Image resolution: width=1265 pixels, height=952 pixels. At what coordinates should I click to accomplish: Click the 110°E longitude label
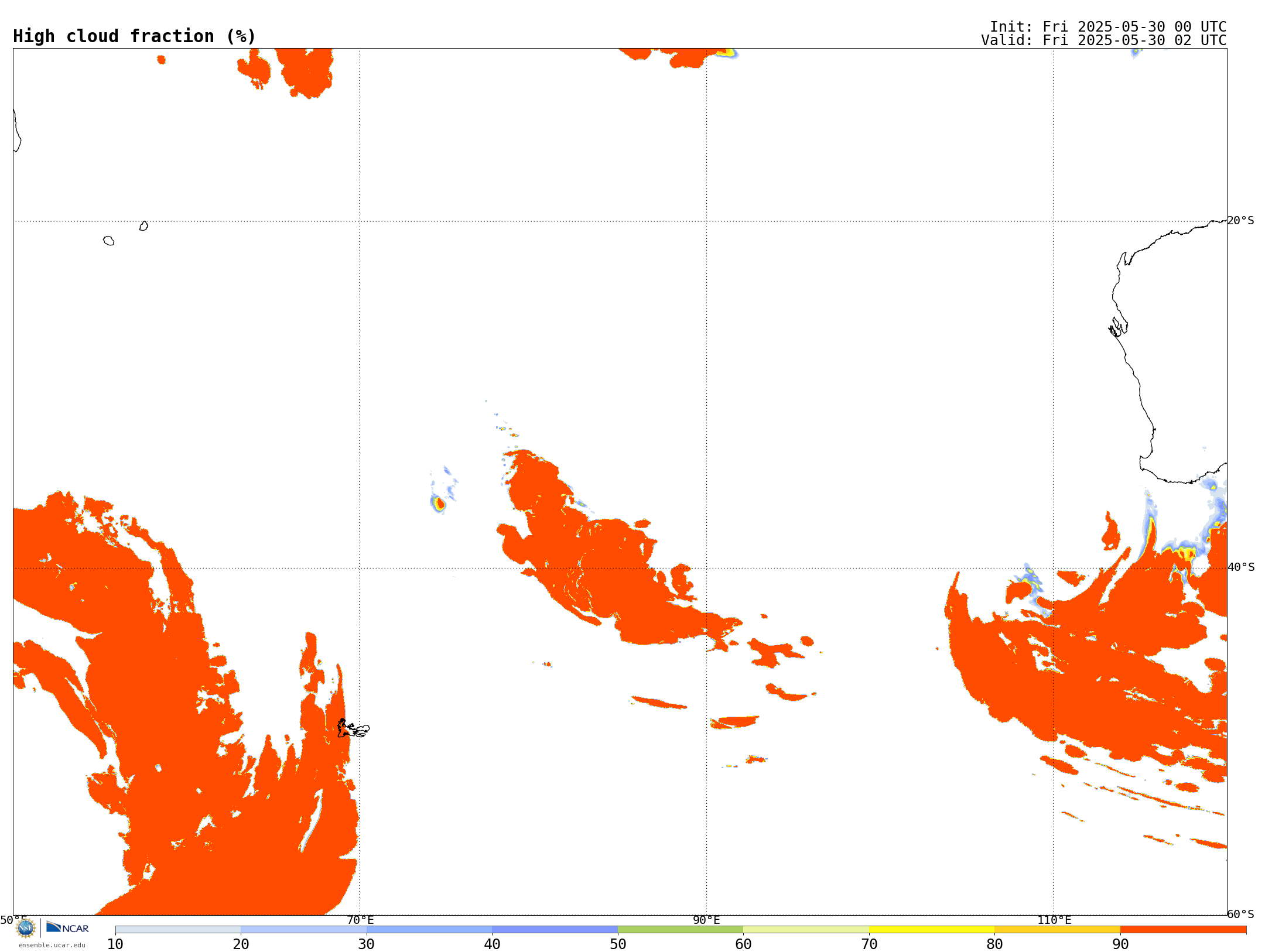pyautogui.click(x=1054, y=920)
